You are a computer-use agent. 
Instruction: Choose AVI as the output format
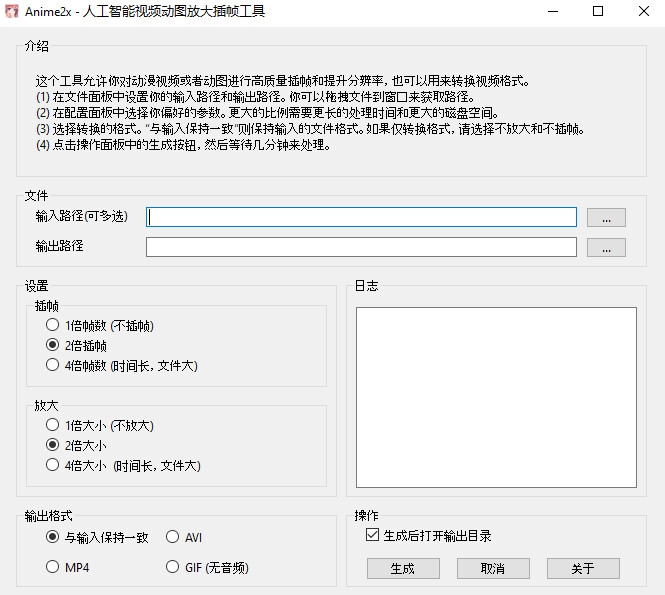click(173, 537)
